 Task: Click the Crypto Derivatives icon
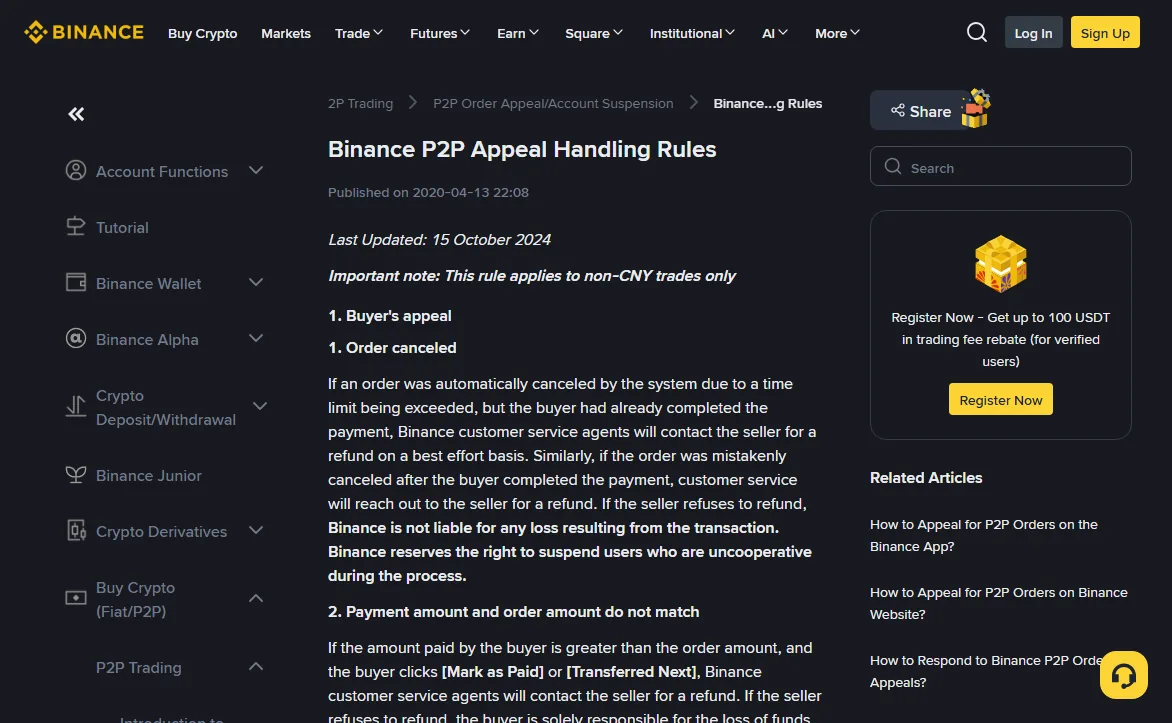point(75,531)
